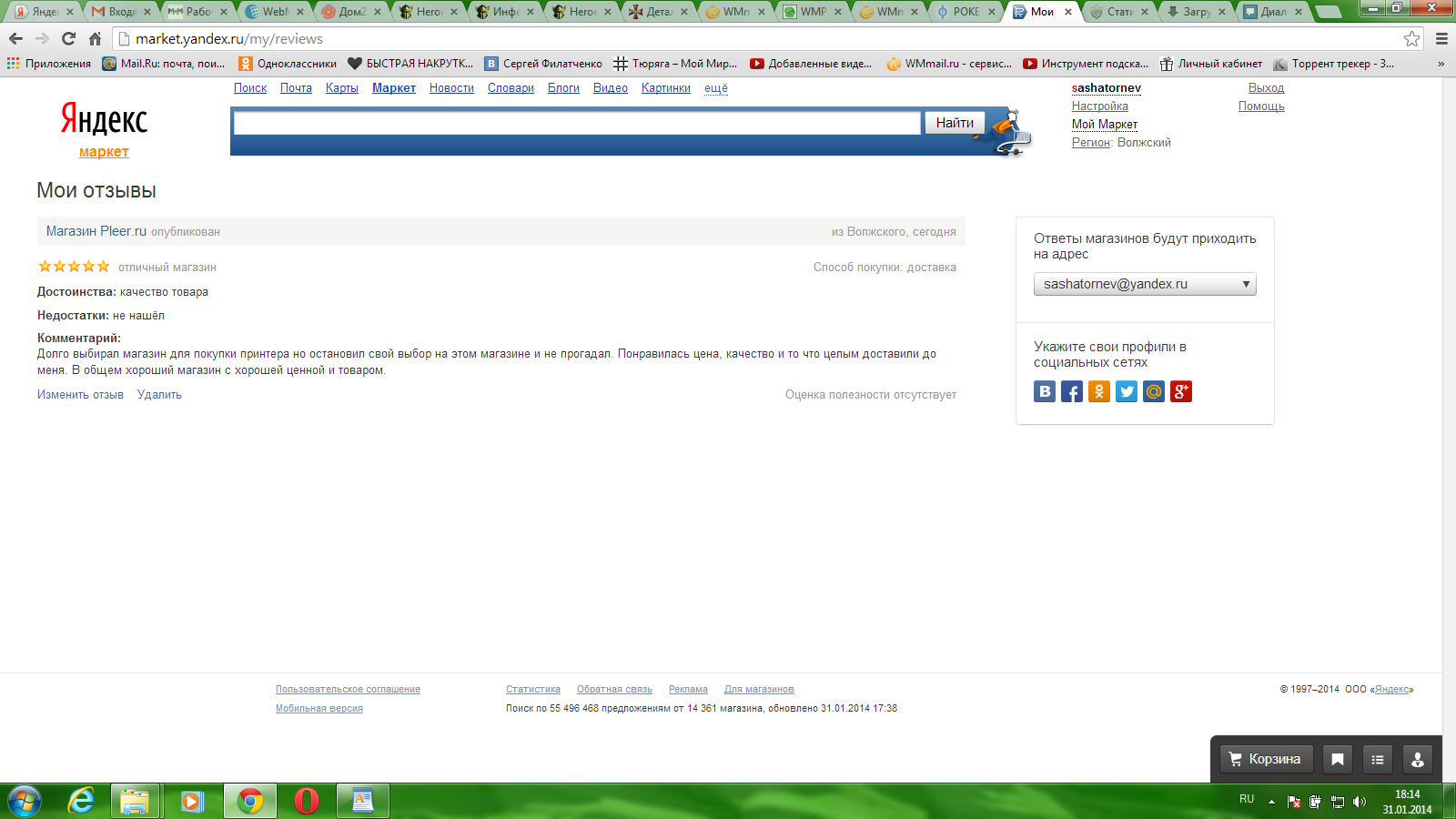The width and height of the screenshot is (1456, 819).
Task: Open 'Пользовательское соглашение' footer link
Action: point(348,690)
